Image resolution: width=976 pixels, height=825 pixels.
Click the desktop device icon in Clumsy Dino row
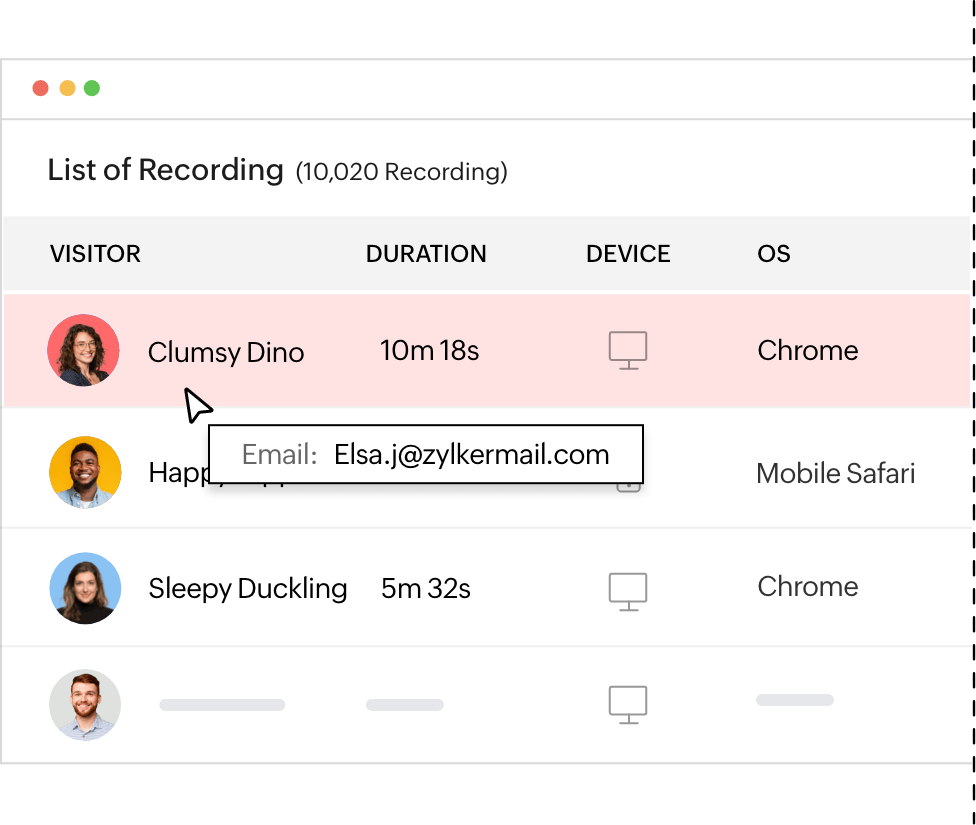628,350
